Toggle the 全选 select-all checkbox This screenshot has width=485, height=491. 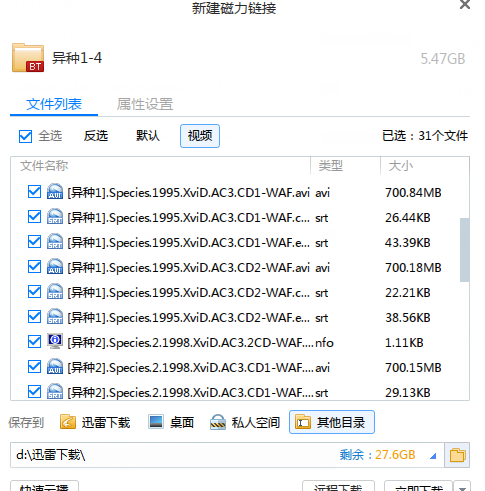coord(25,136)
